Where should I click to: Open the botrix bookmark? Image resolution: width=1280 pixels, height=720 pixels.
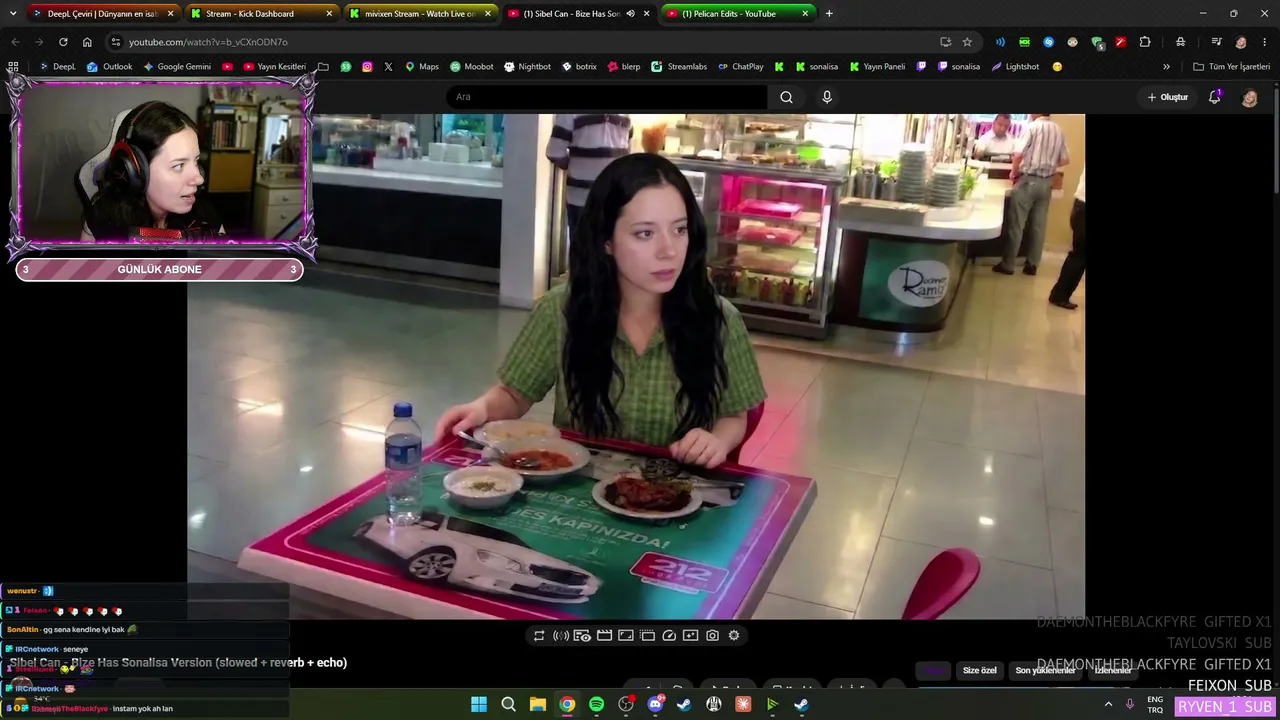579,67
